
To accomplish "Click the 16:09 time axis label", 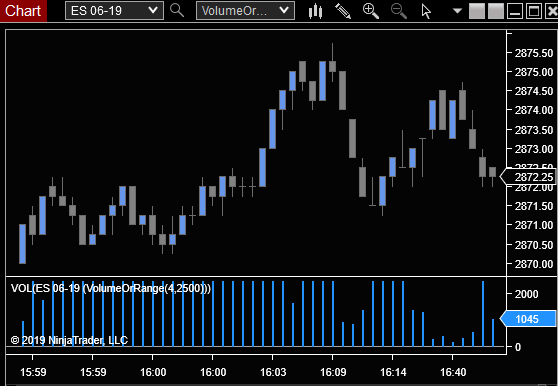I will click(x=333, y=372).
